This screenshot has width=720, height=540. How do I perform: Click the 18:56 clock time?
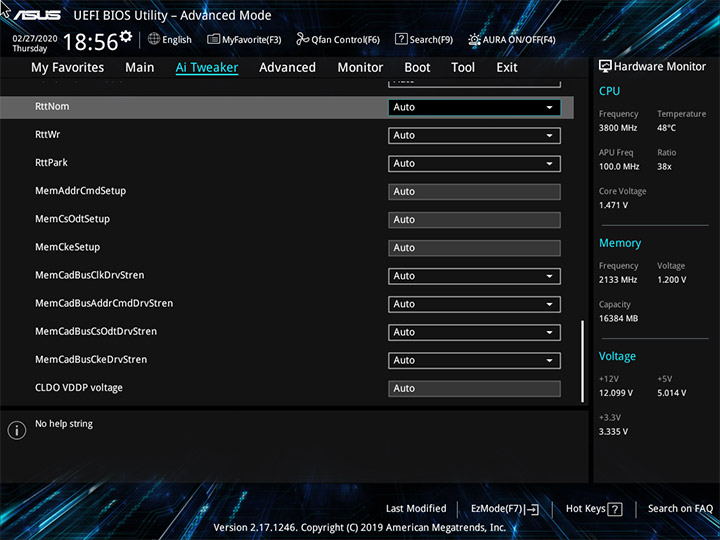[x=90, y=42]
